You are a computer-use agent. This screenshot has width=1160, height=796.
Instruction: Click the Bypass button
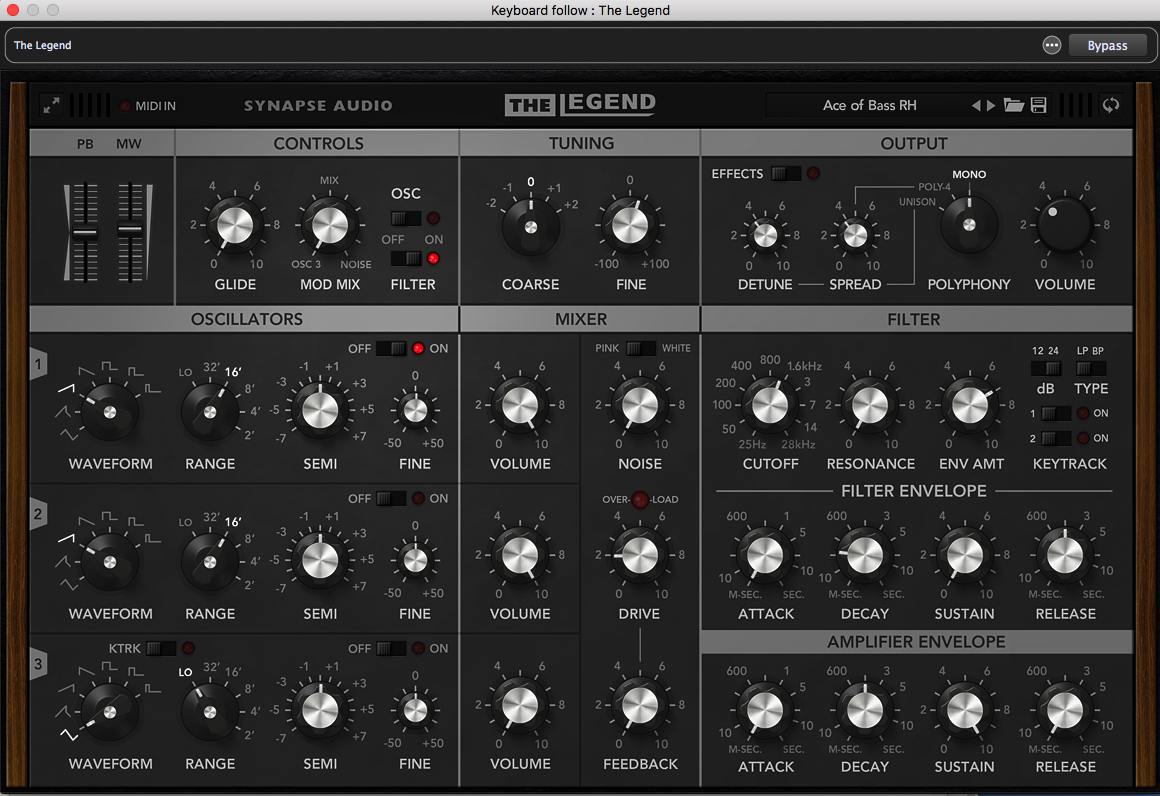click(1107, 45)
